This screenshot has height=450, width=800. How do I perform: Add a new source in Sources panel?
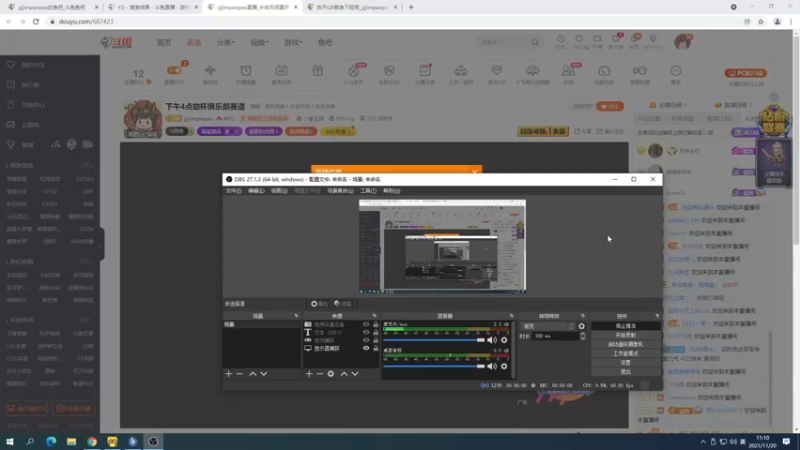coord(309,374)
